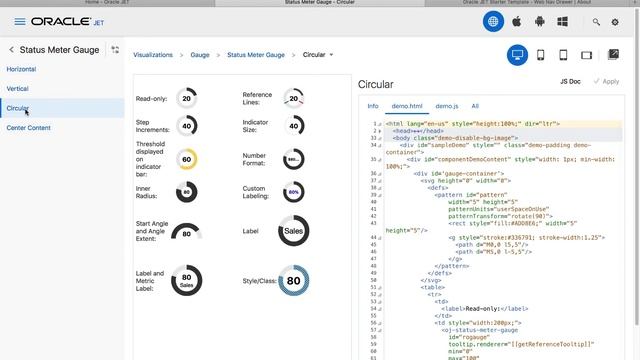The height and width of the screenshot is (360, 640).
Task: Click the Inner Radius gauge
Action: click(x=187, y=192)
